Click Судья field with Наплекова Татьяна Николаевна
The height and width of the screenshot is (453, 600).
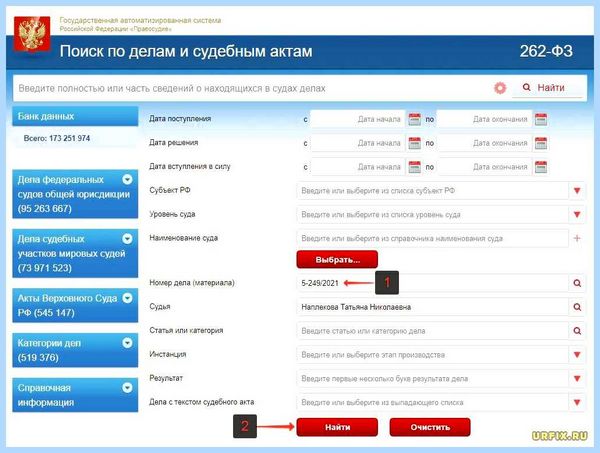click(432, 307)
